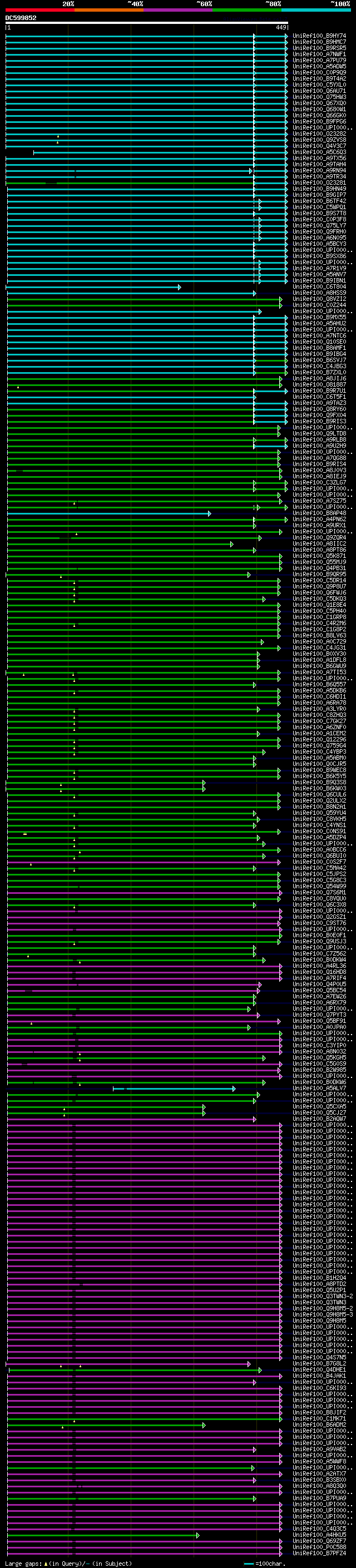Screen dimensions: 356x1568
Task: Click the UniRef100_C1MK71 label
Action: coord(319,1419)
